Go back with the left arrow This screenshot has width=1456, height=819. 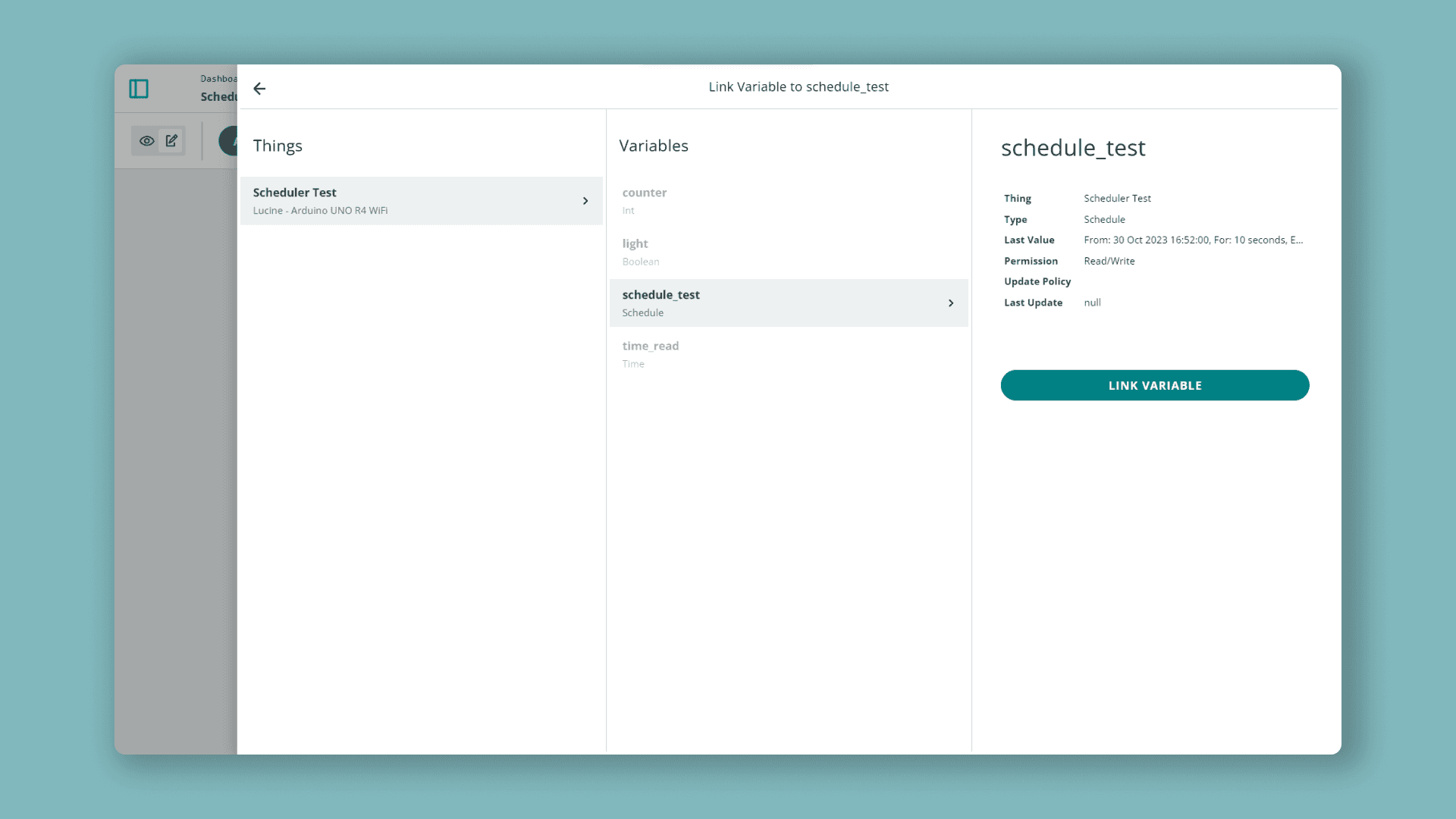pyautogui.click(x=259, y=89)
